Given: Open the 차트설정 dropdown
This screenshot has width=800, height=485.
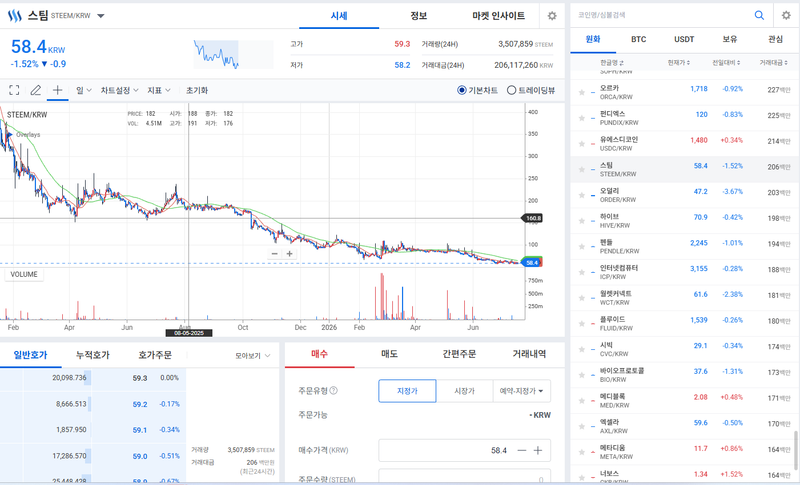Looking at the screenshot, I should coord(119,90).
